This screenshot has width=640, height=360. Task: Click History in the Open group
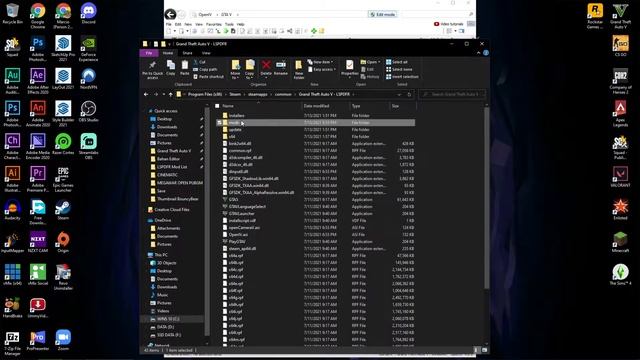click(370, 77)
